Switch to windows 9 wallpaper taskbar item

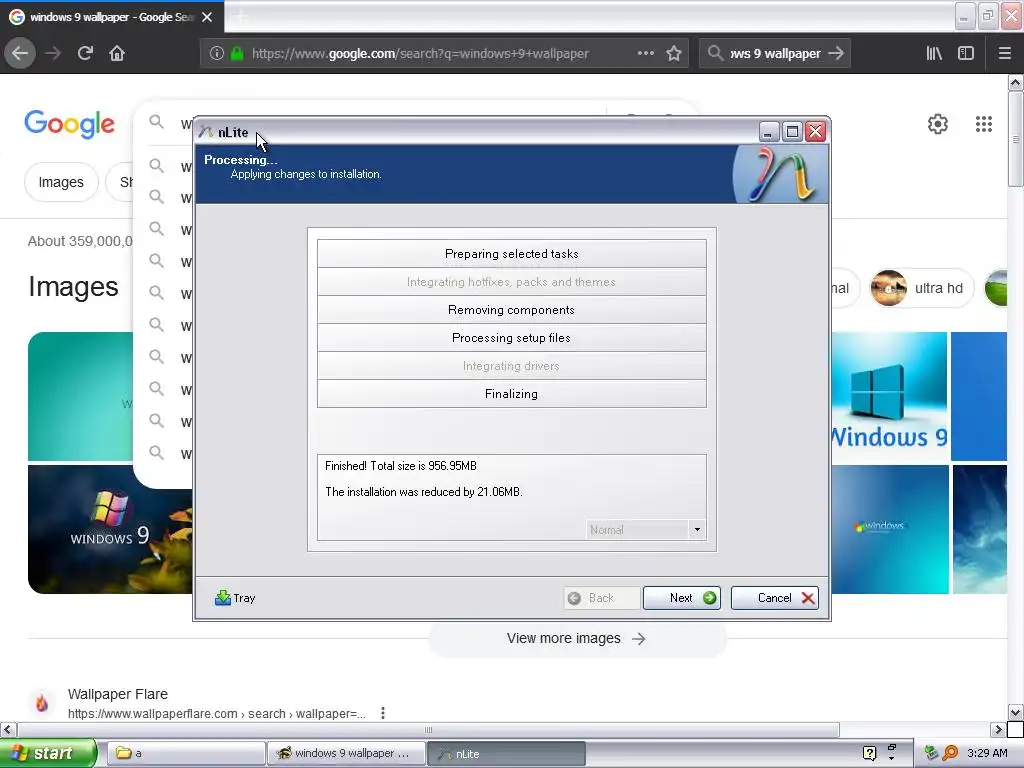coord(345,753)
